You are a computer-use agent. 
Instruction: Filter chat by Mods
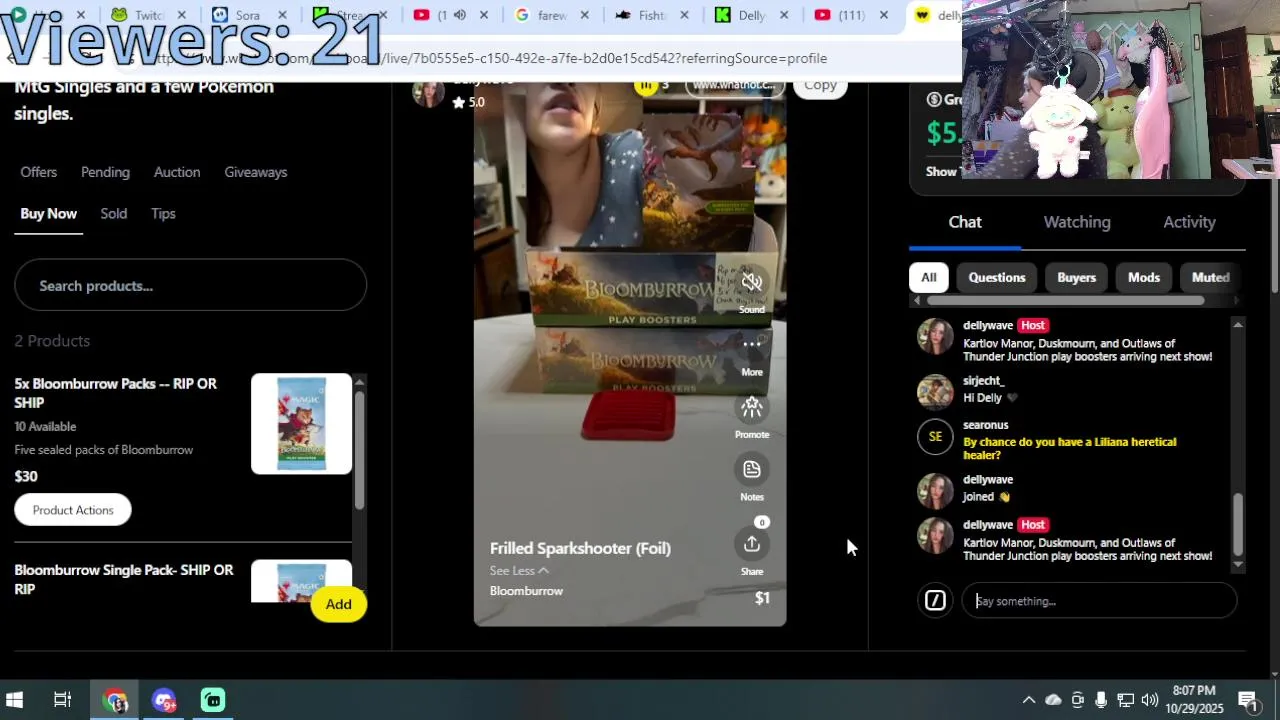tap(1144, 277)
